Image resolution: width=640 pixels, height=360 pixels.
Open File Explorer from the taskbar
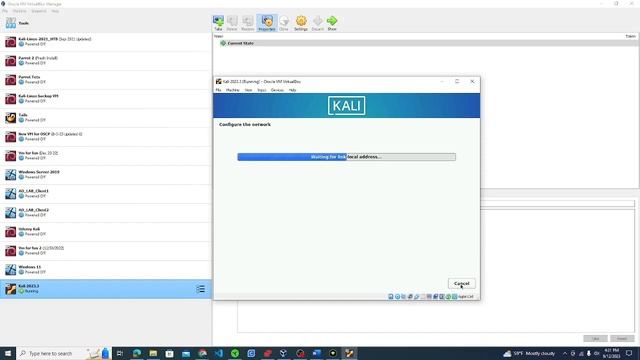pyautogui.click(x=153, y=353)
